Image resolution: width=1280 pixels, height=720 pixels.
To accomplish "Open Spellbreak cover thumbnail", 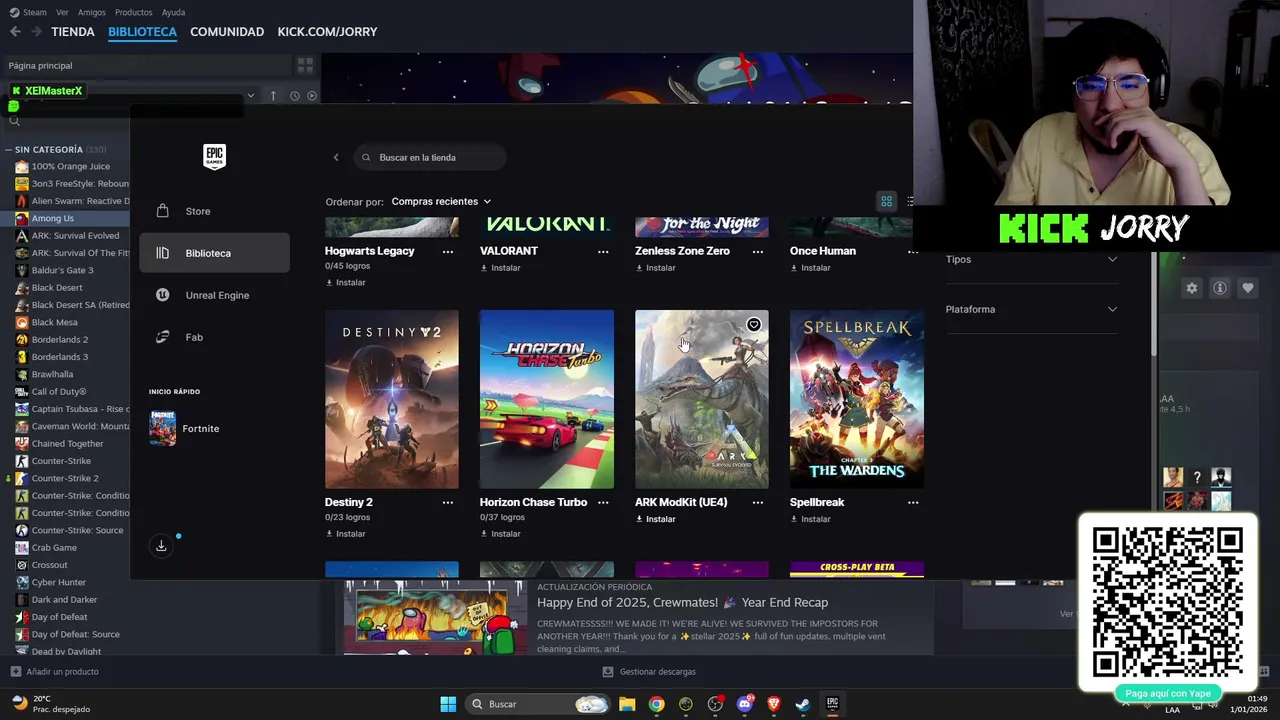I will click(857, 399).
